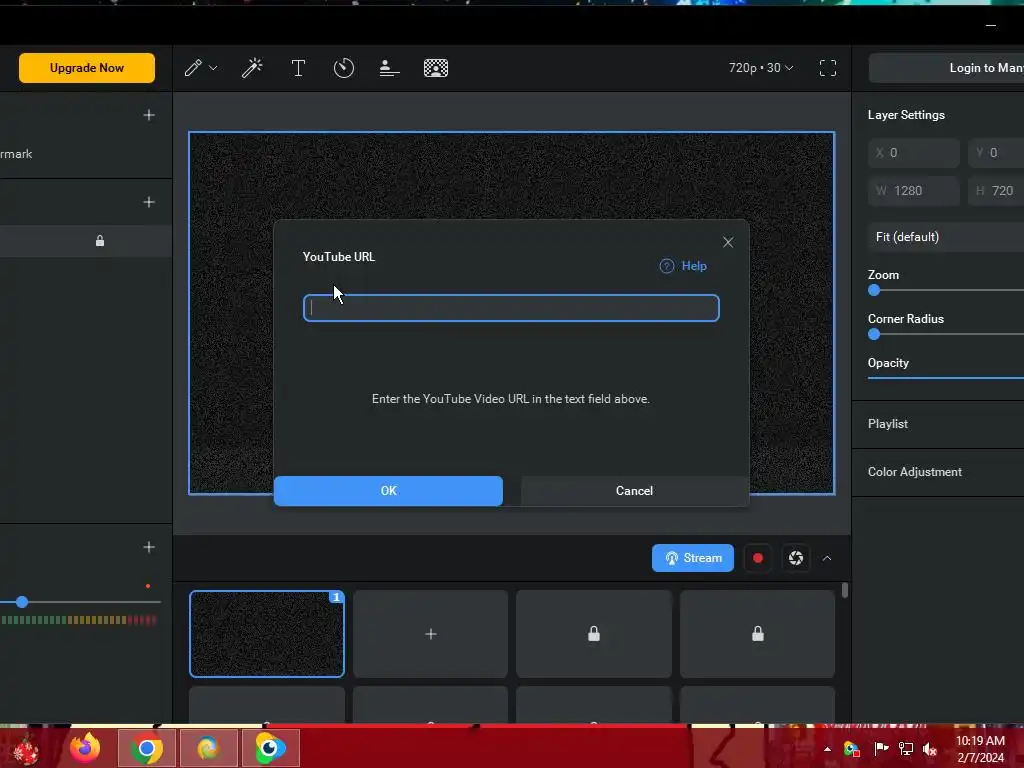
Task: Click the Start button ornament icon
Action: point(26,750)
